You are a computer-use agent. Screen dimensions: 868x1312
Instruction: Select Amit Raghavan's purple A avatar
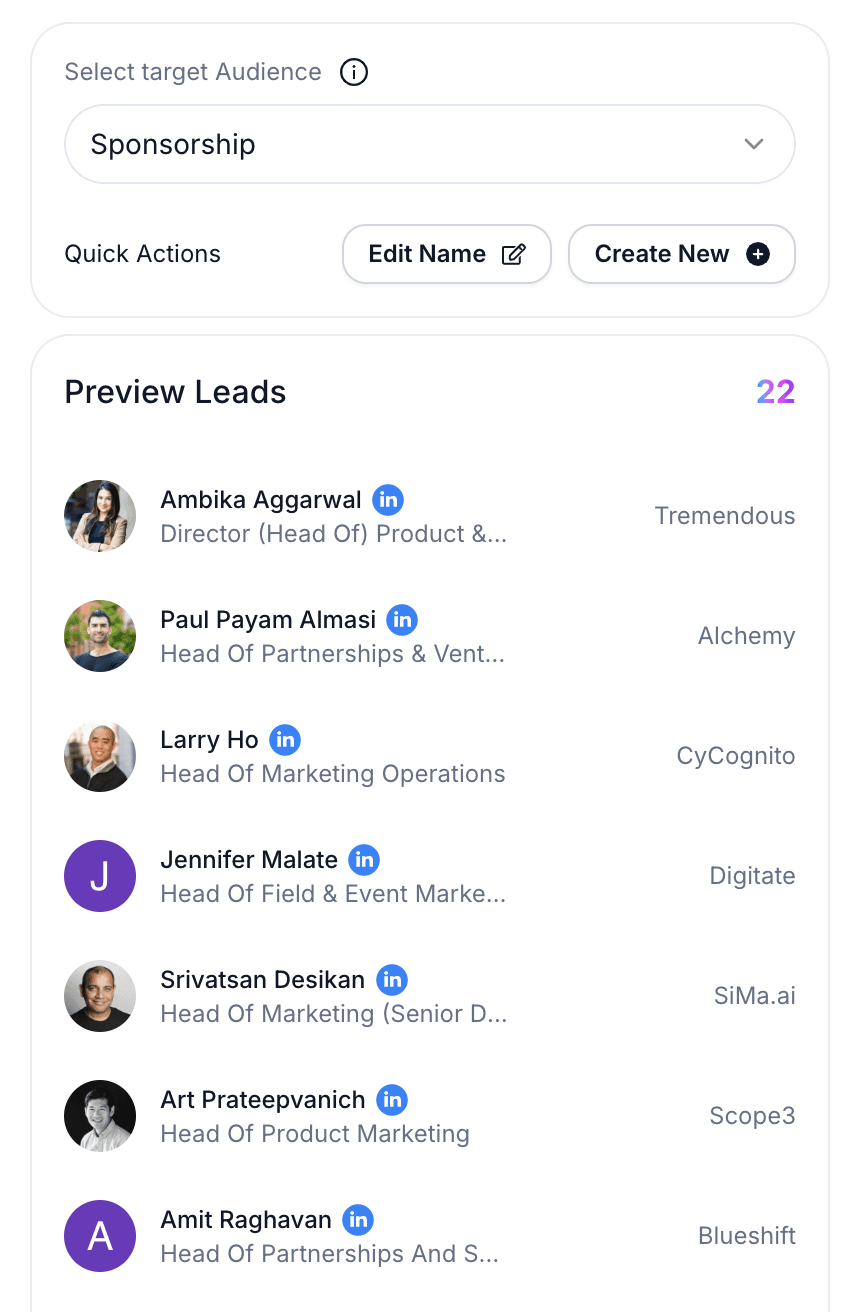[100, 1236]
